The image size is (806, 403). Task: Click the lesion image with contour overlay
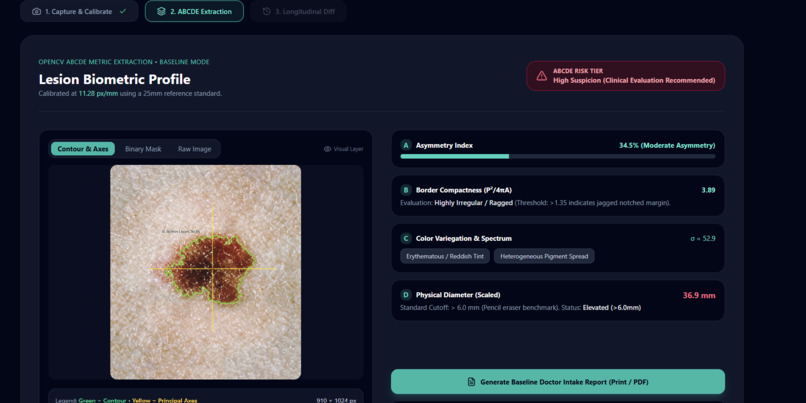[x=206, y=272]
